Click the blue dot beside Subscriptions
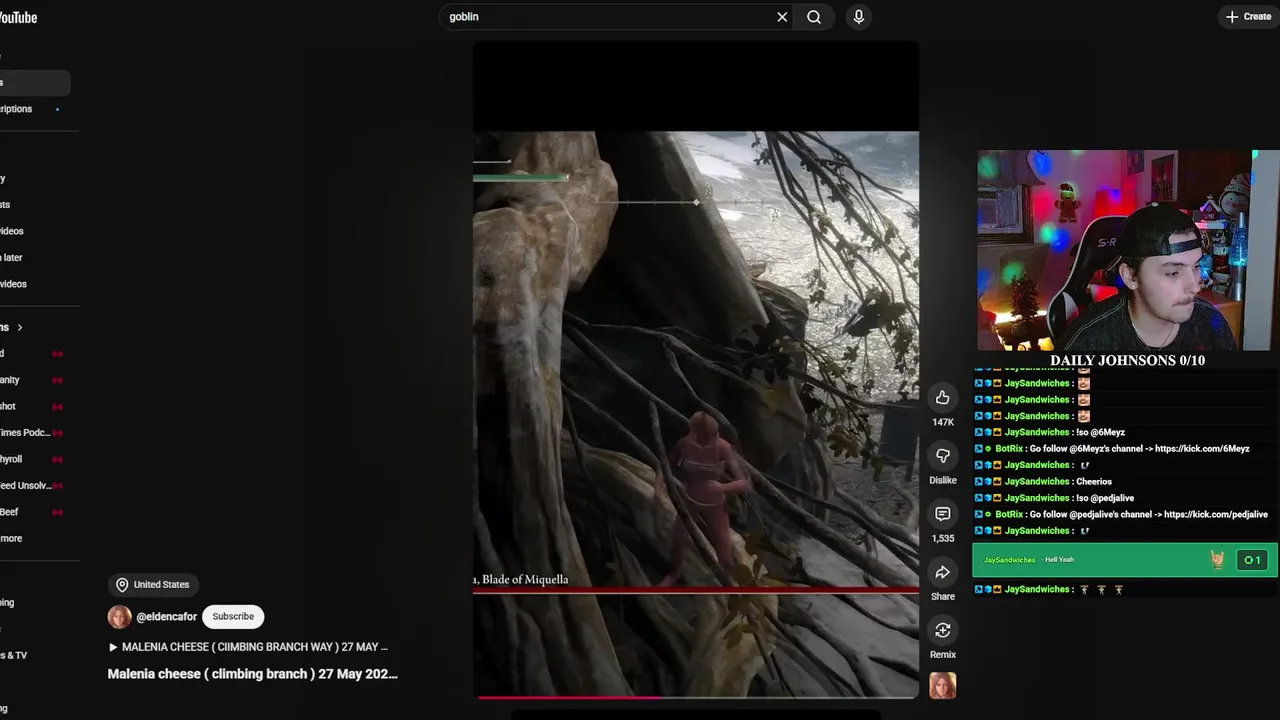 57,109
